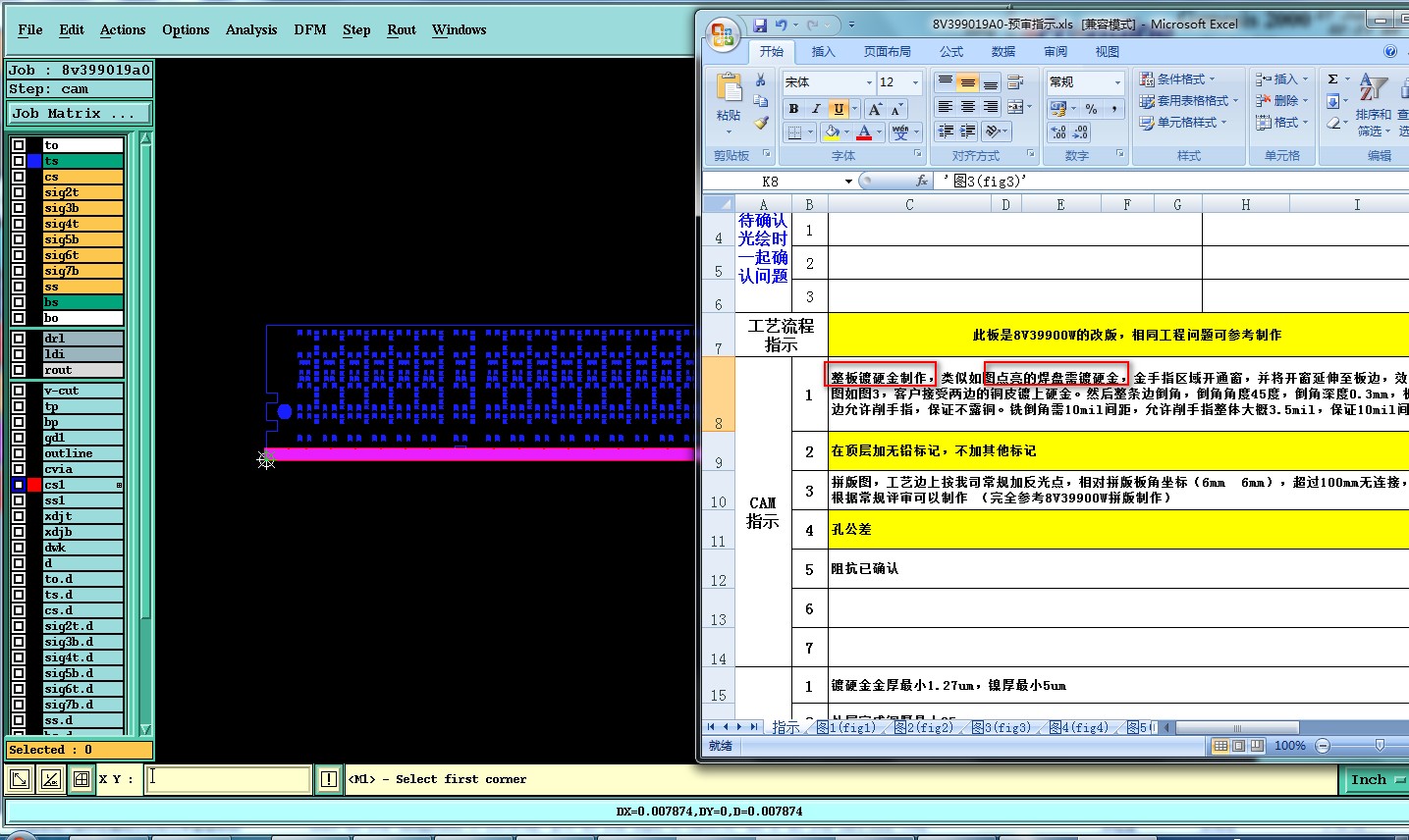Click the Increase Indent icon
The width and height of the screenshot is (1409, 840).
coord(968,131)
